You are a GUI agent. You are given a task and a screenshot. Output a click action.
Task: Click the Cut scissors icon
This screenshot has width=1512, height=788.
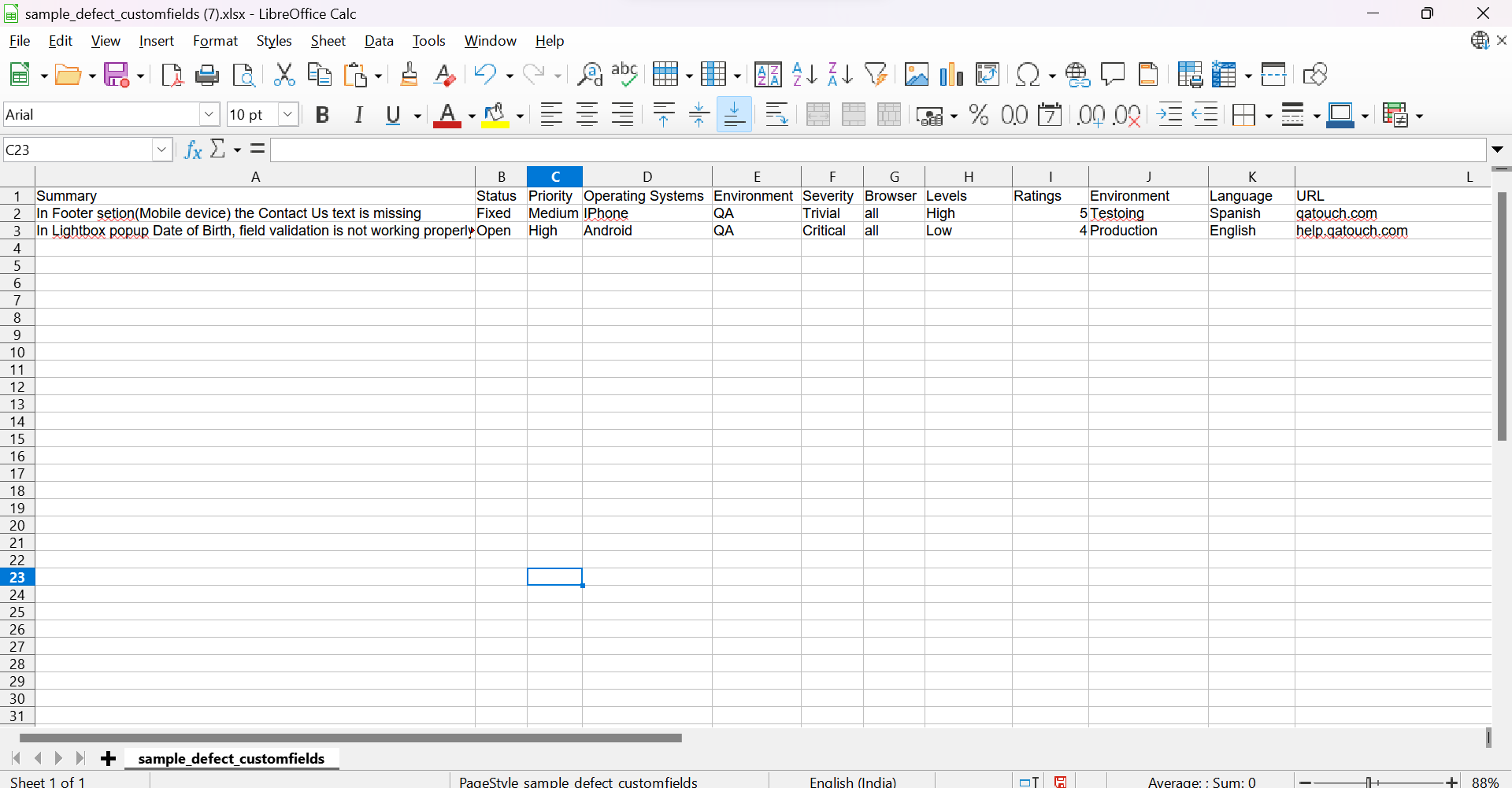point(284,75)
